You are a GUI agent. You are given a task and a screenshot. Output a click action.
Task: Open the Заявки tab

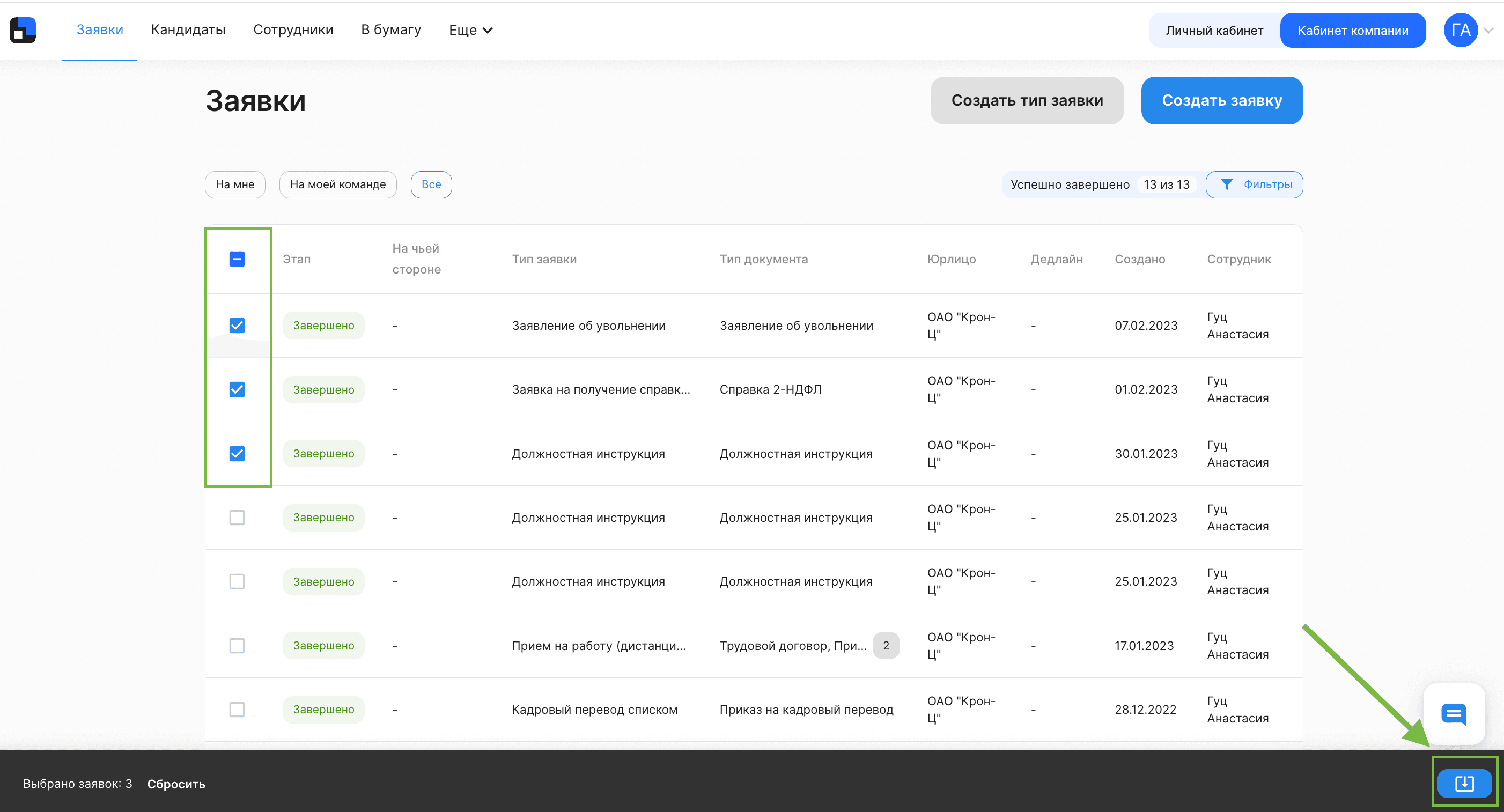pos(100,30)
